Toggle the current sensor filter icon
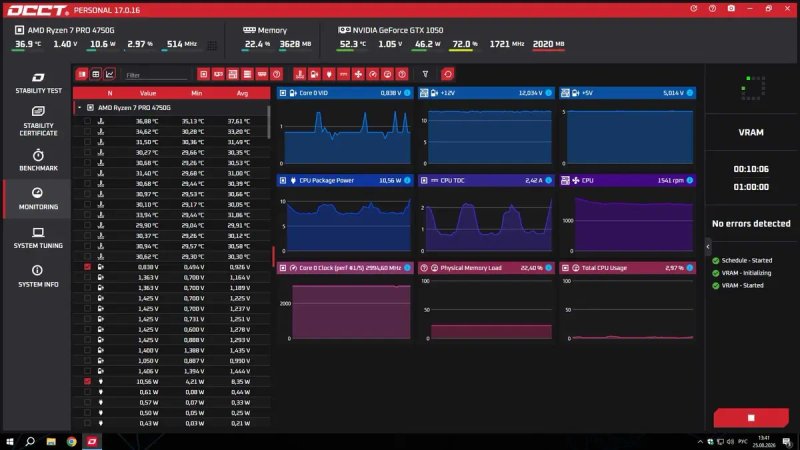Screen dimensions: 800x450 (343, 74)
